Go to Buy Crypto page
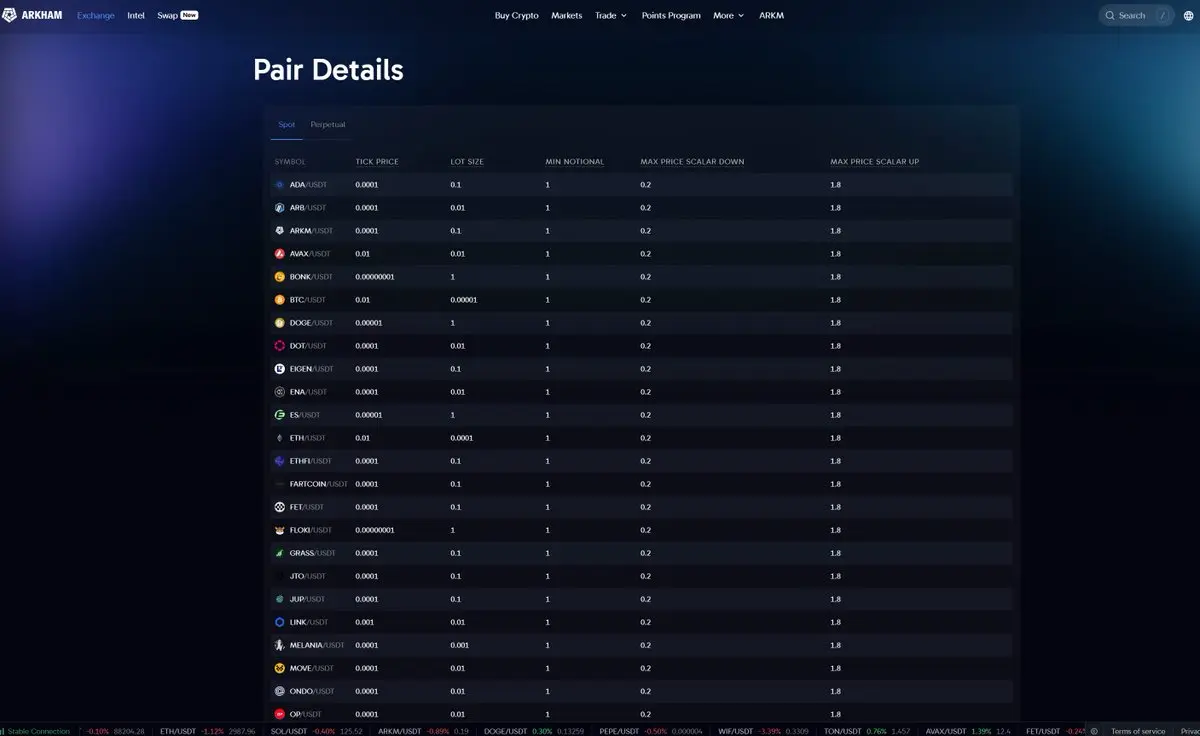The image size is (1200, 736). click(517, 16)
